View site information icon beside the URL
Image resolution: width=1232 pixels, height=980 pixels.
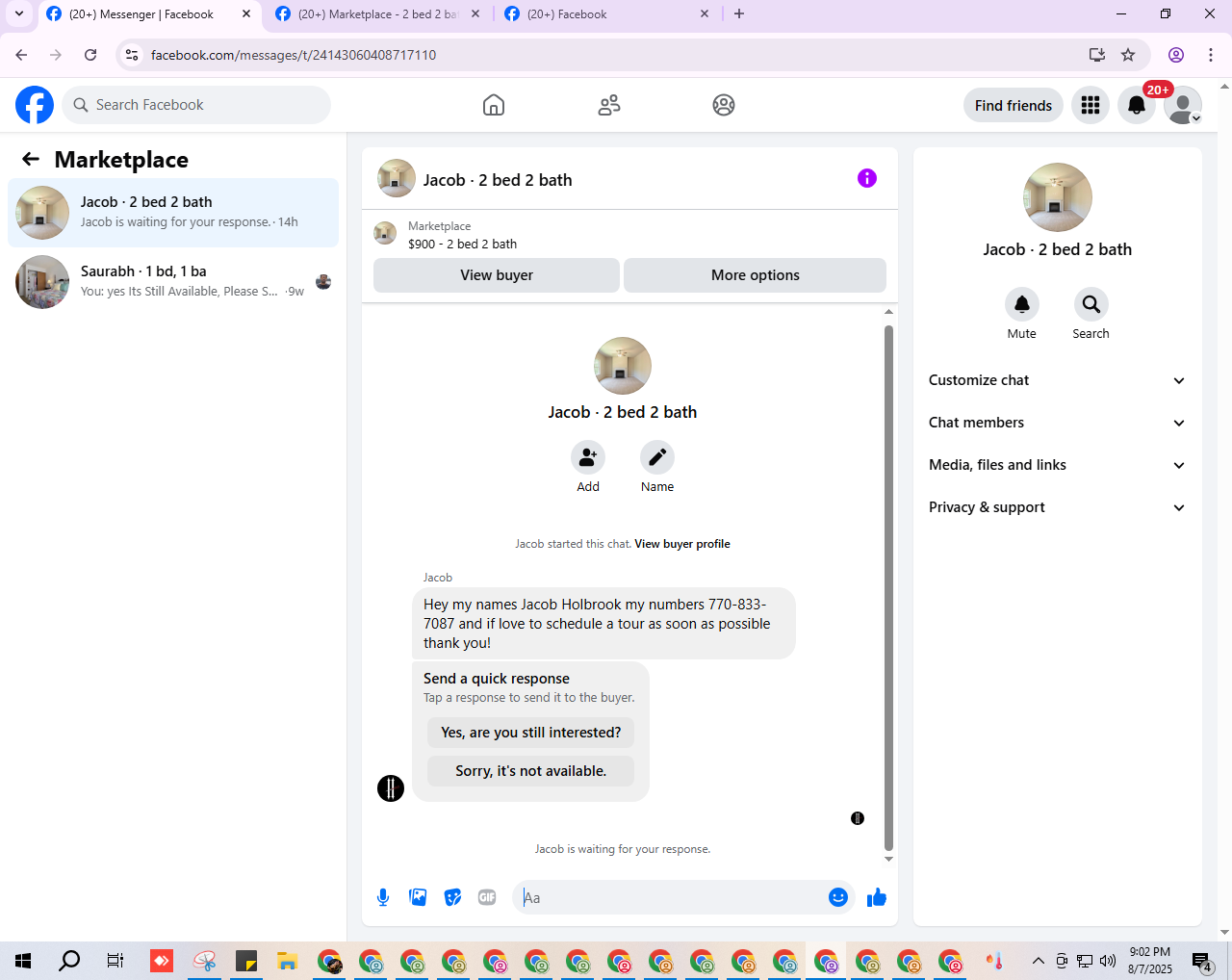tap(133, 55)
